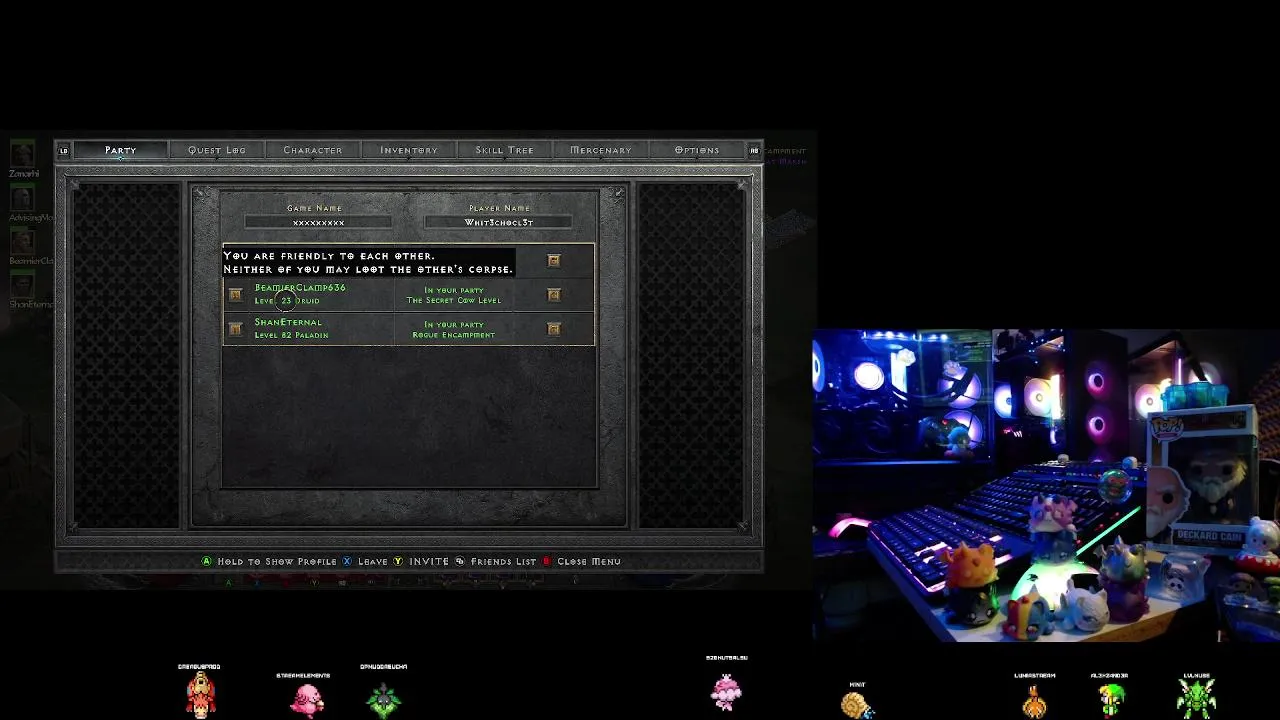Viewport: 1280px width, 720px height.
Task: Switch to the Quest Log tab
Action: pos(217,150)
